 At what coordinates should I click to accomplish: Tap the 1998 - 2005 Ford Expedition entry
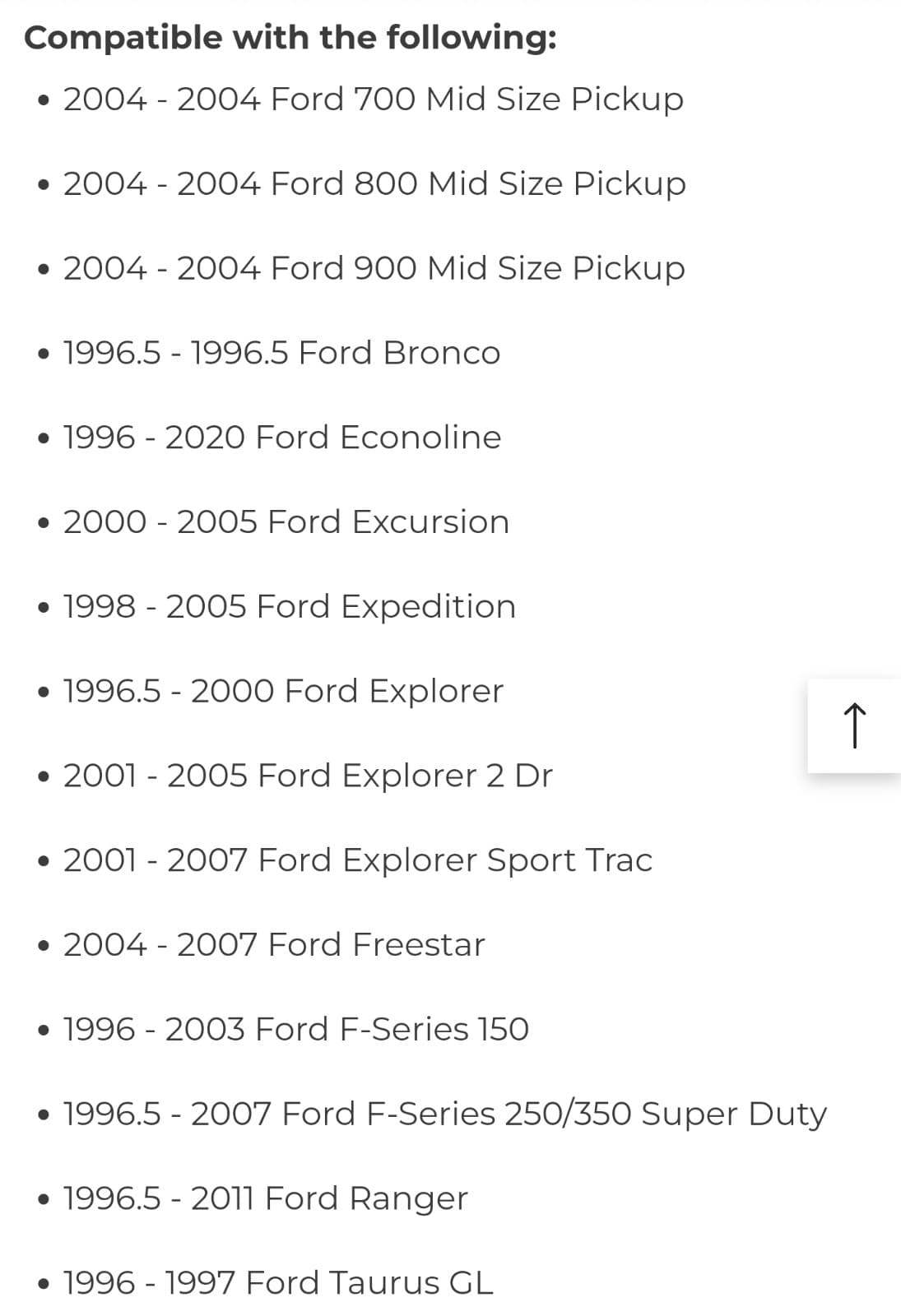pos(289,607)
